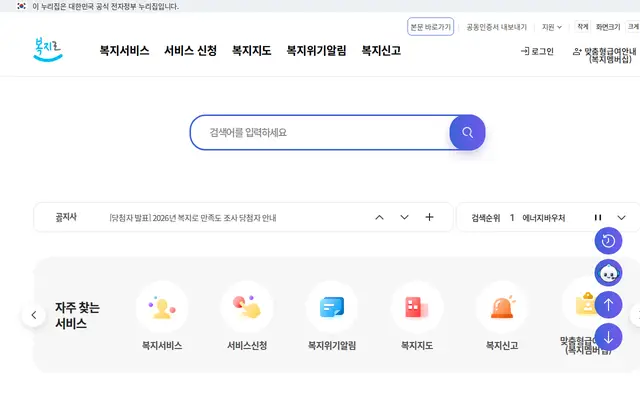Click the Korean flag government banner icon

(22, 6)
